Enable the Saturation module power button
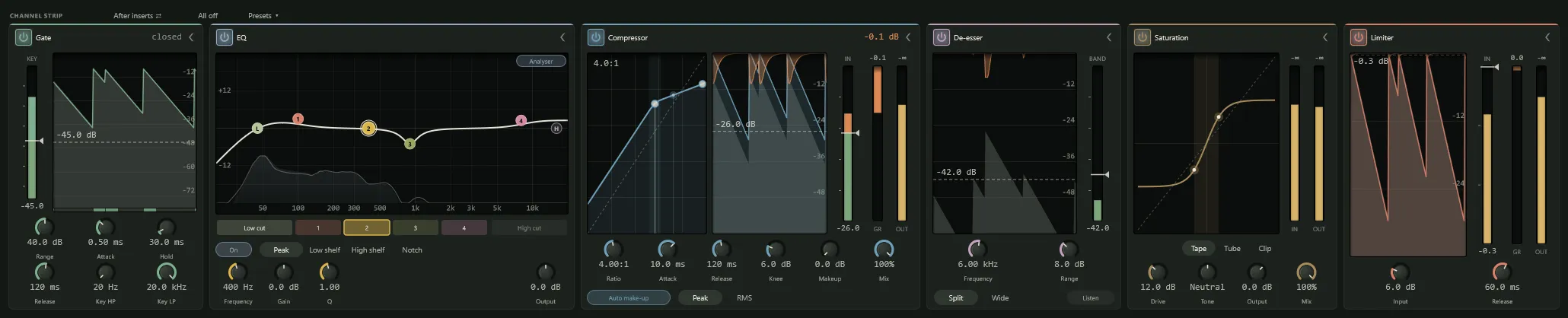 1142,37
